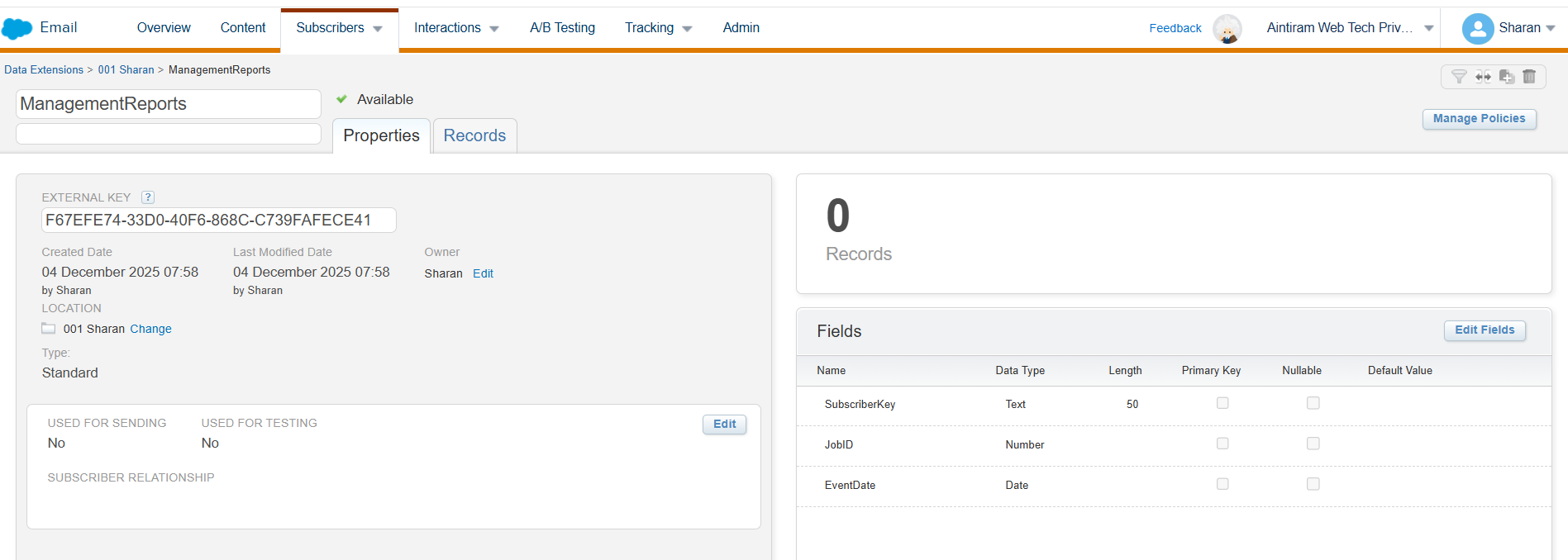Toggle the EventDate Primary Key checkbox
1568x560 pixels.
pos(1222,484)
